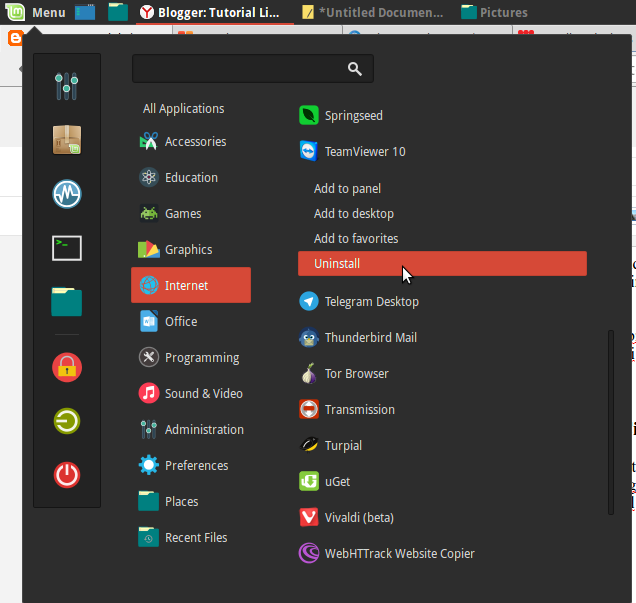
Task: Open file manager folder favorite icon
Action: 67,302
